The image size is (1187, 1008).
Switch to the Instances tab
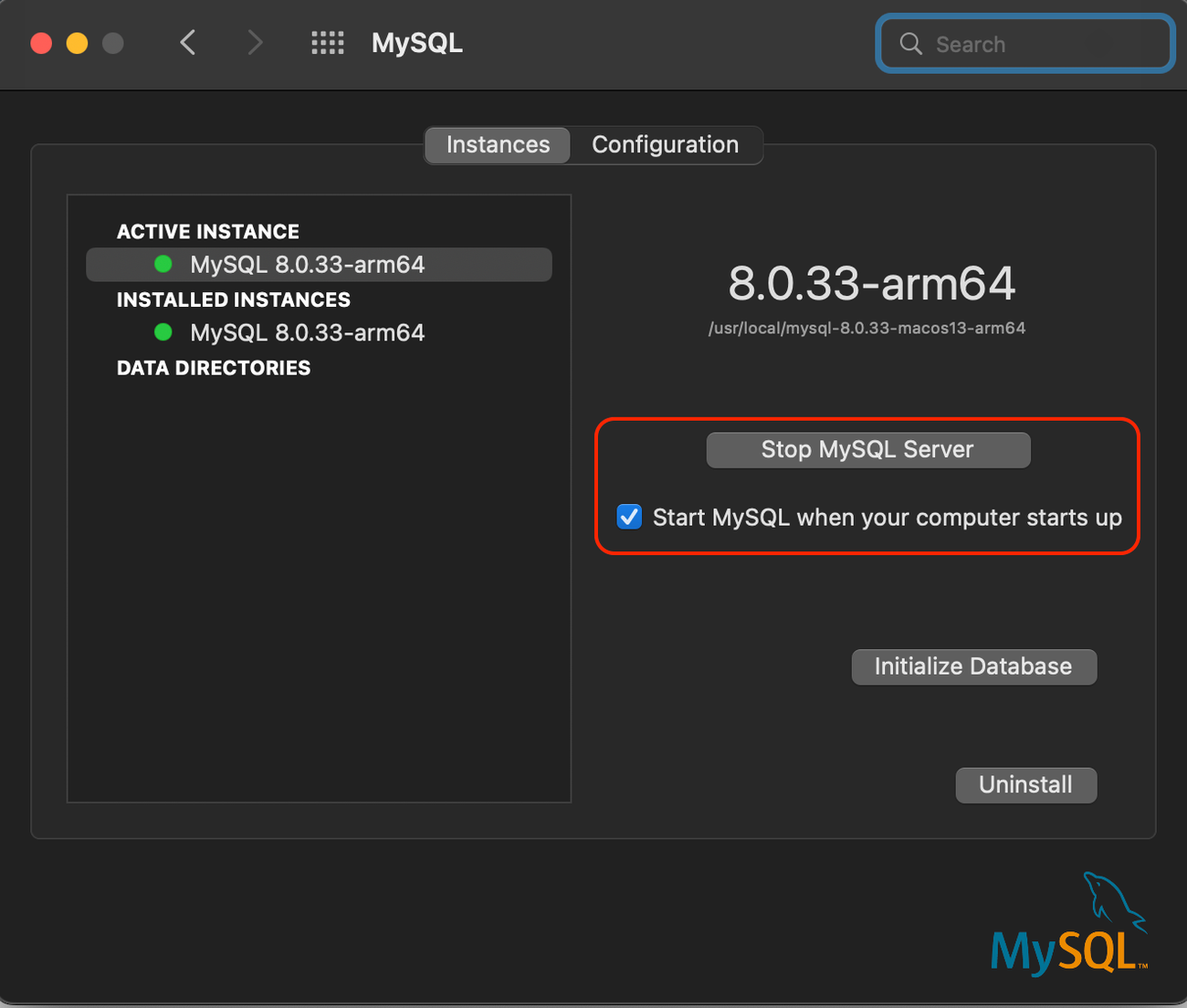tap(498, 144)
